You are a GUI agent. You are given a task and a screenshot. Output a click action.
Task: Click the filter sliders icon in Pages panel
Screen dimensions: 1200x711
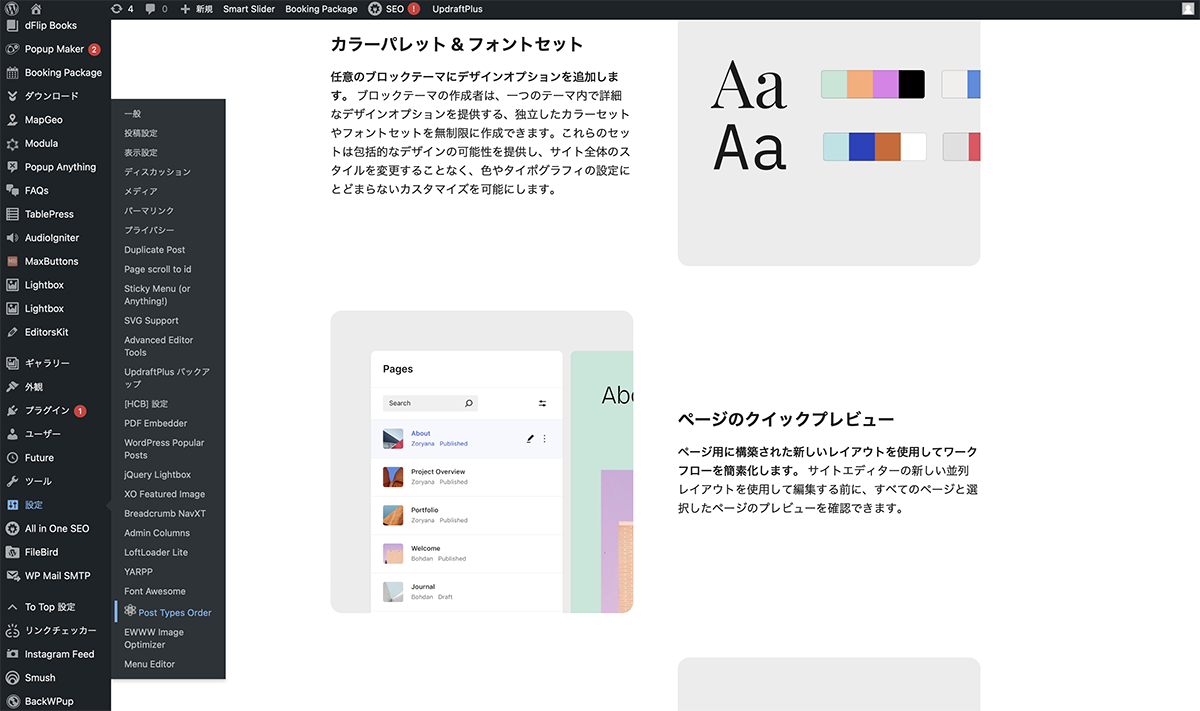pos(542,403)
